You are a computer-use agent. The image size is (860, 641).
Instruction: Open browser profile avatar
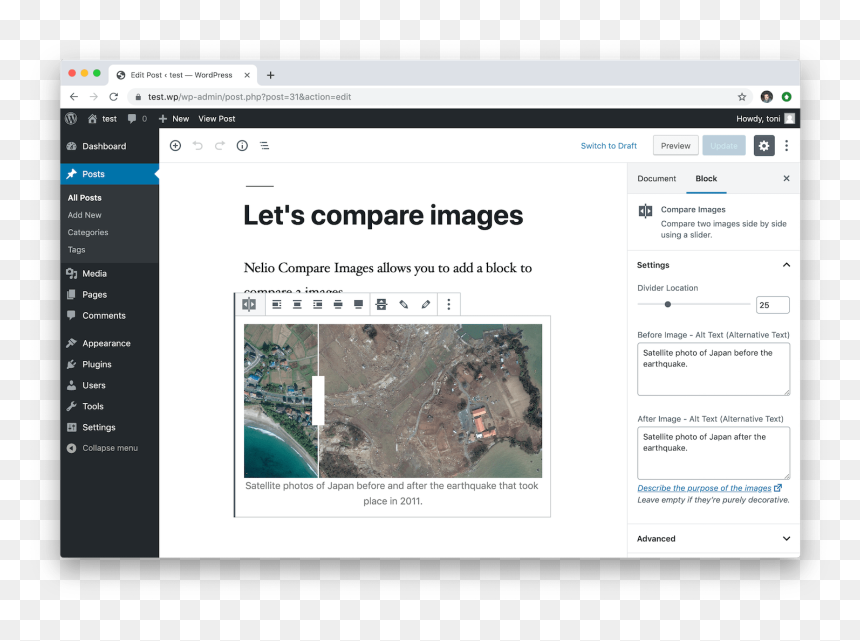point(767,97)
